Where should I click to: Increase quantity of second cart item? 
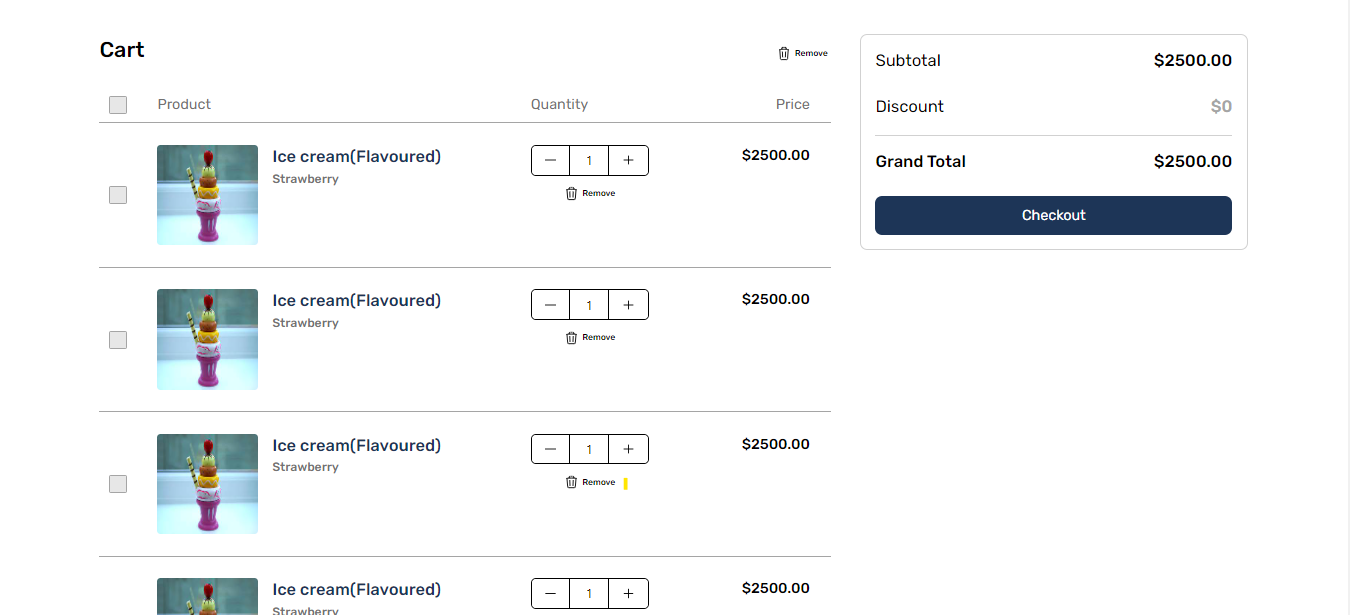coord(628,305)
